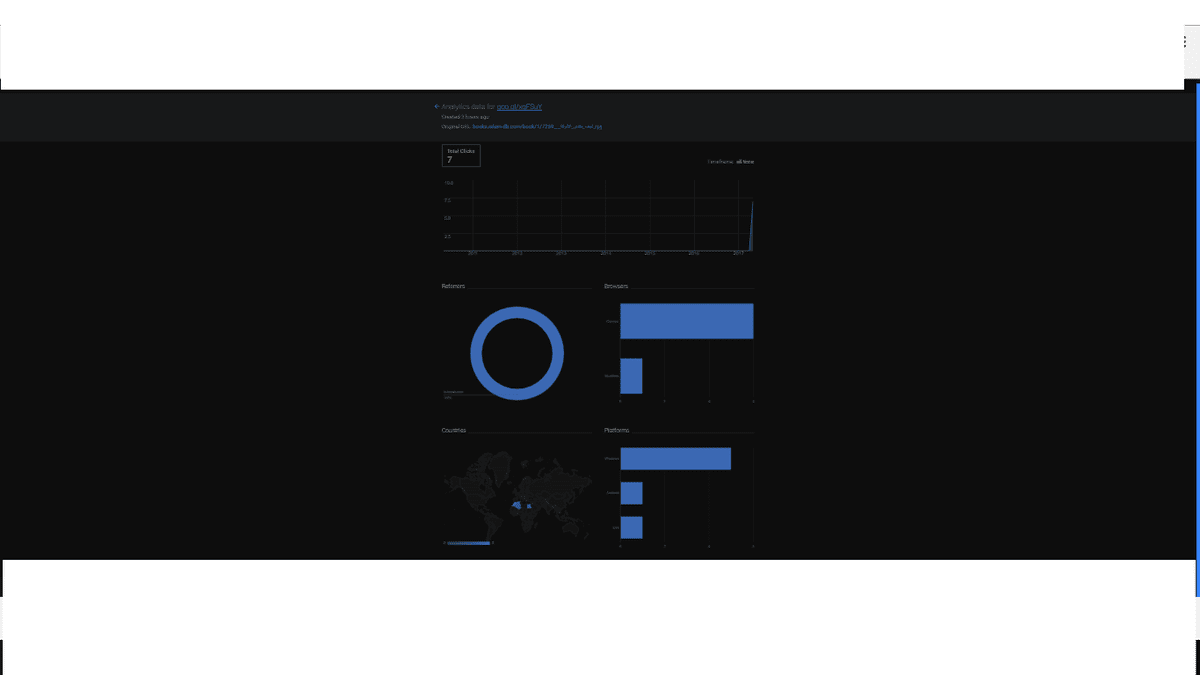Click the highlighted country on world map
This screenshot has height=675, width=1200.
click(518, 506)
